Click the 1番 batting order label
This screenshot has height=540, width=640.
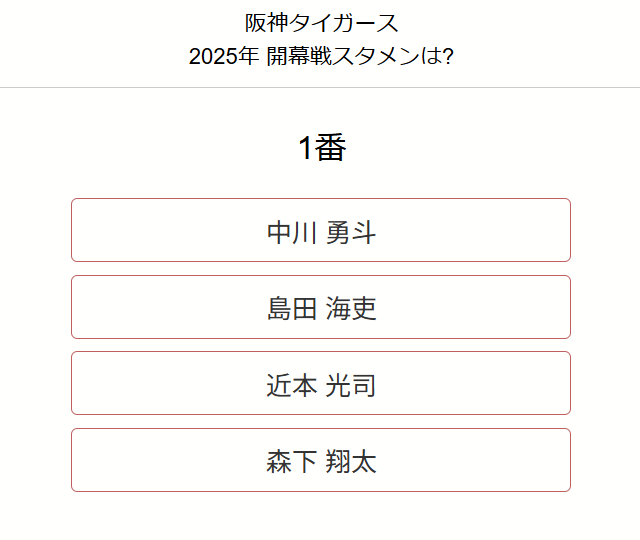pos(321,148)
